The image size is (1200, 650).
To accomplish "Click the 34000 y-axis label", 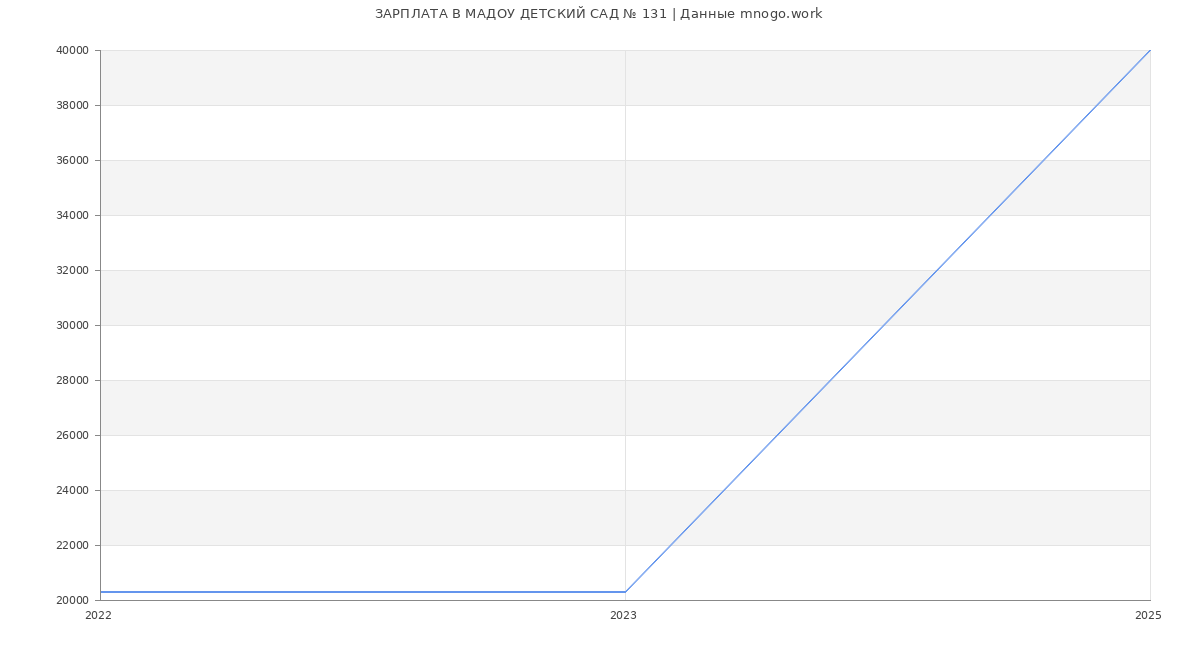I will [72, 215].
